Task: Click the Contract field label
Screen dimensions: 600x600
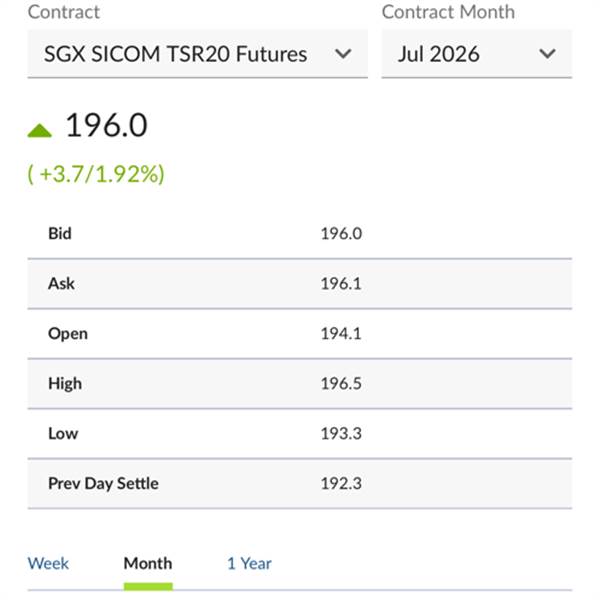Action: (x=62, y=12)
